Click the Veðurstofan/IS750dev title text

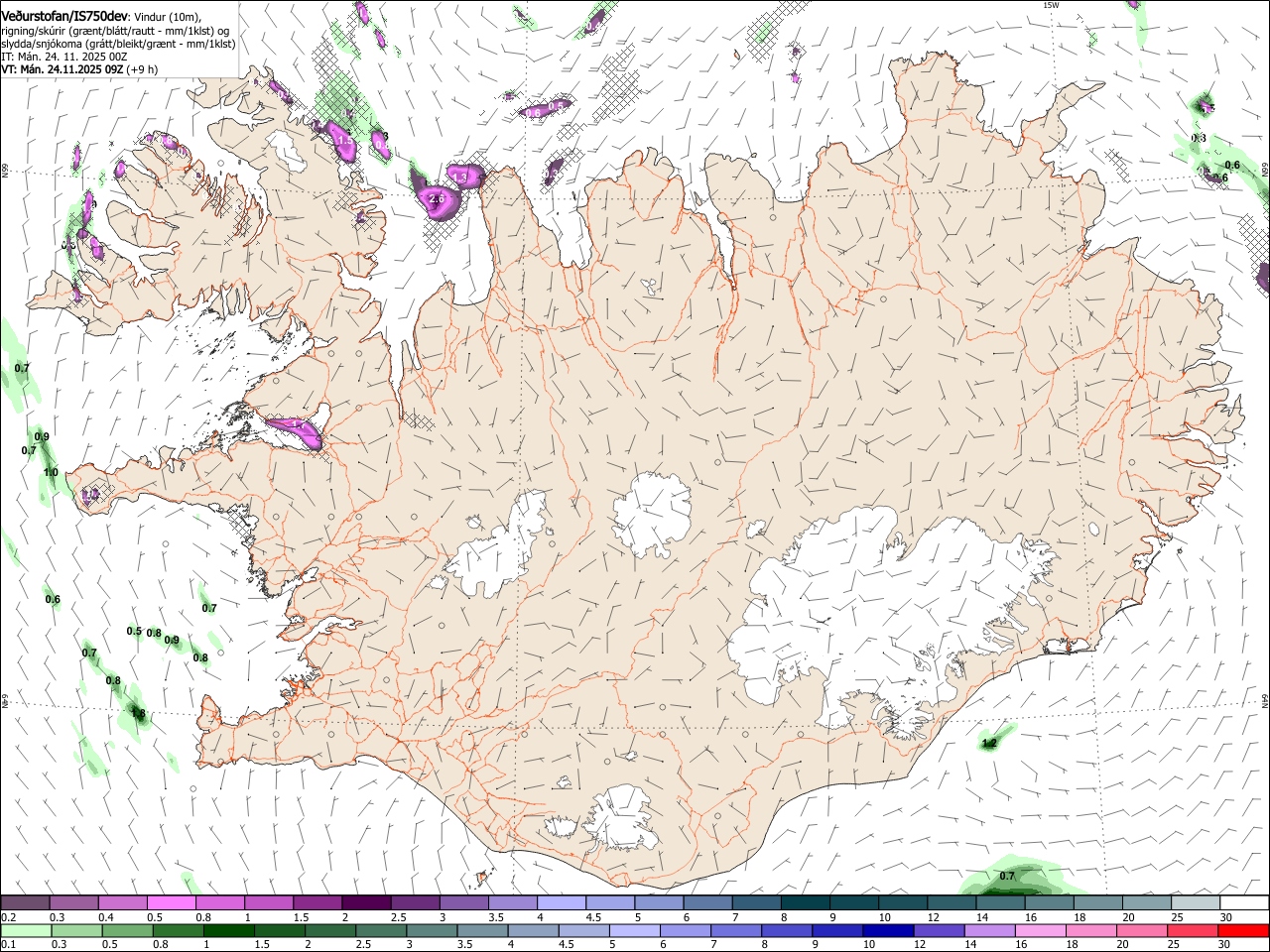point(64,17)
